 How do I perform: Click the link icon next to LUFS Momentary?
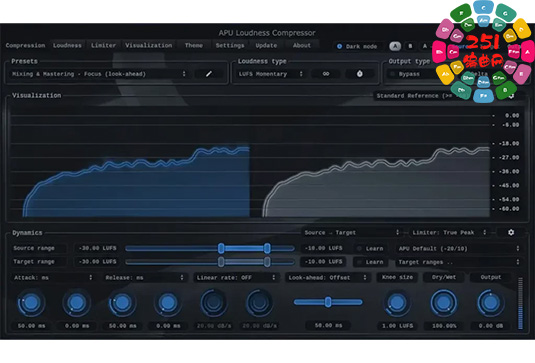[x=326, y=74]
